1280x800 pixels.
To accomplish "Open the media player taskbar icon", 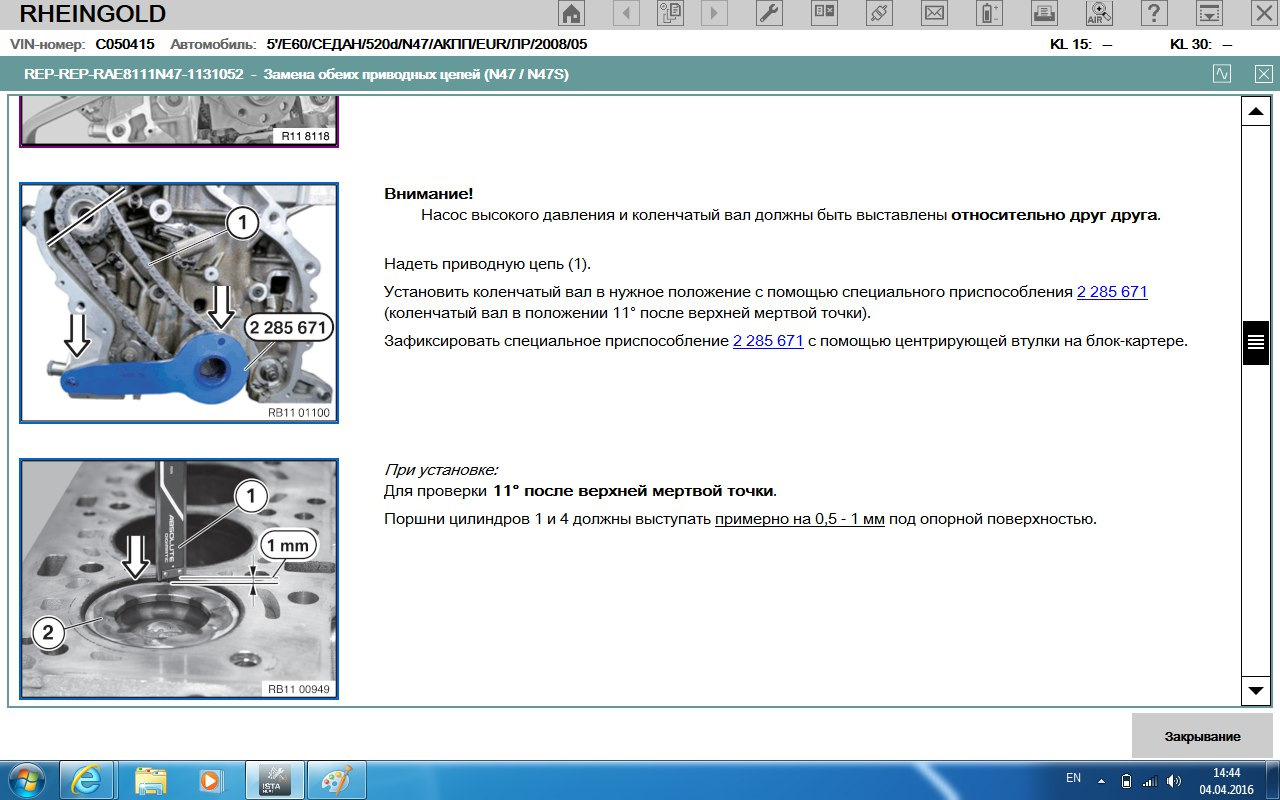I will tap(211, 780).
